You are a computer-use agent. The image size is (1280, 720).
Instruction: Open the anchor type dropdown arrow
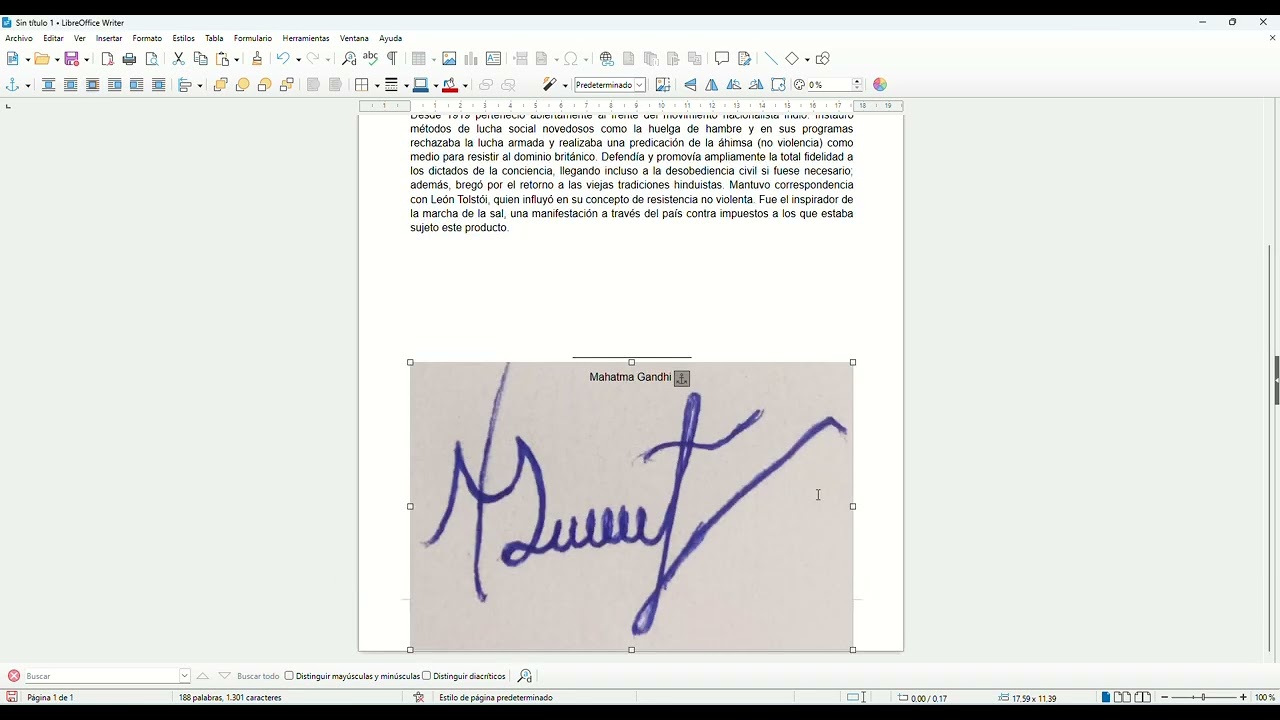tap(28, 85)
